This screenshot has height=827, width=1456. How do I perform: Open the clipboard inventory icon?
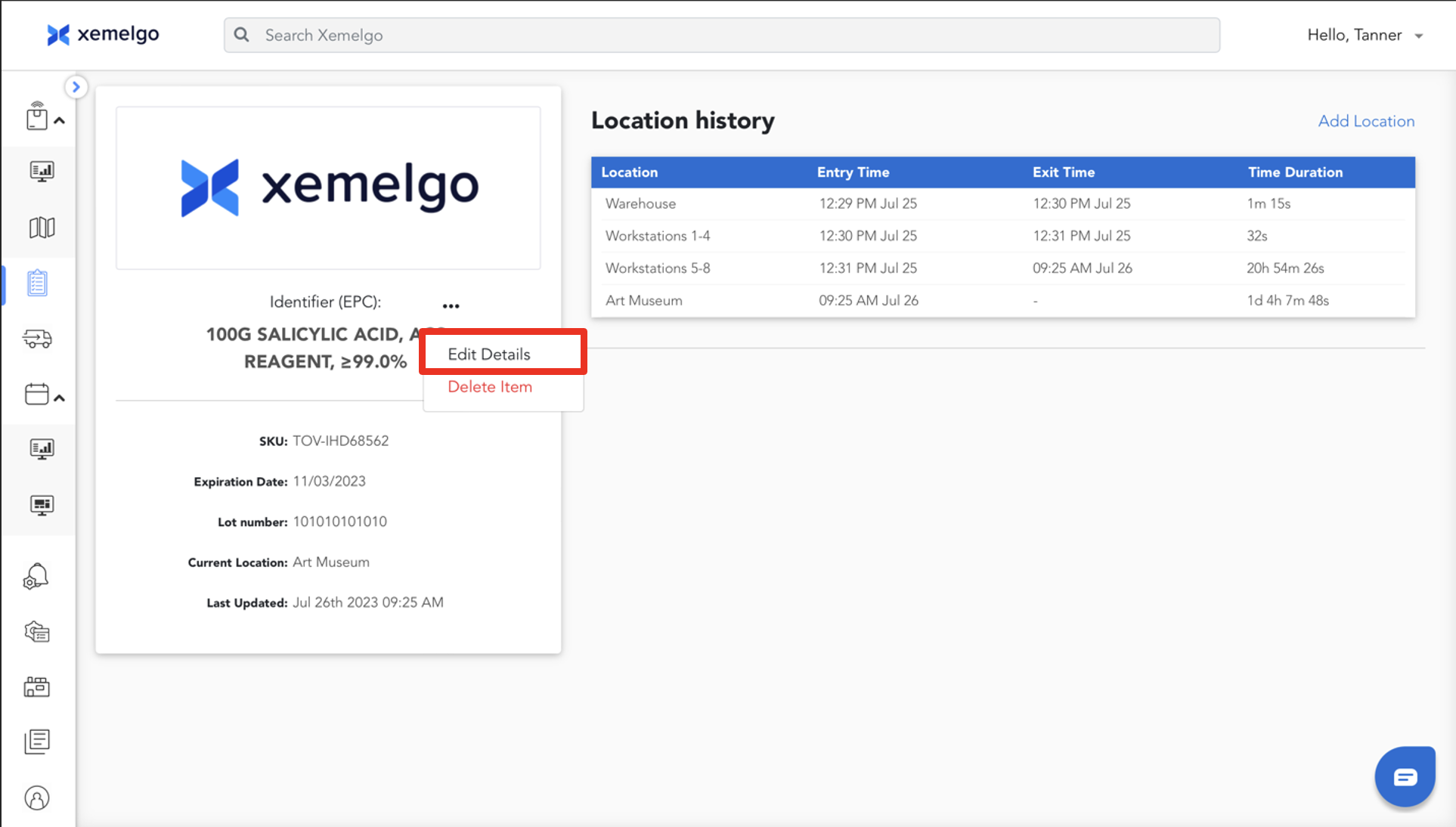click(x=37, y=283)
